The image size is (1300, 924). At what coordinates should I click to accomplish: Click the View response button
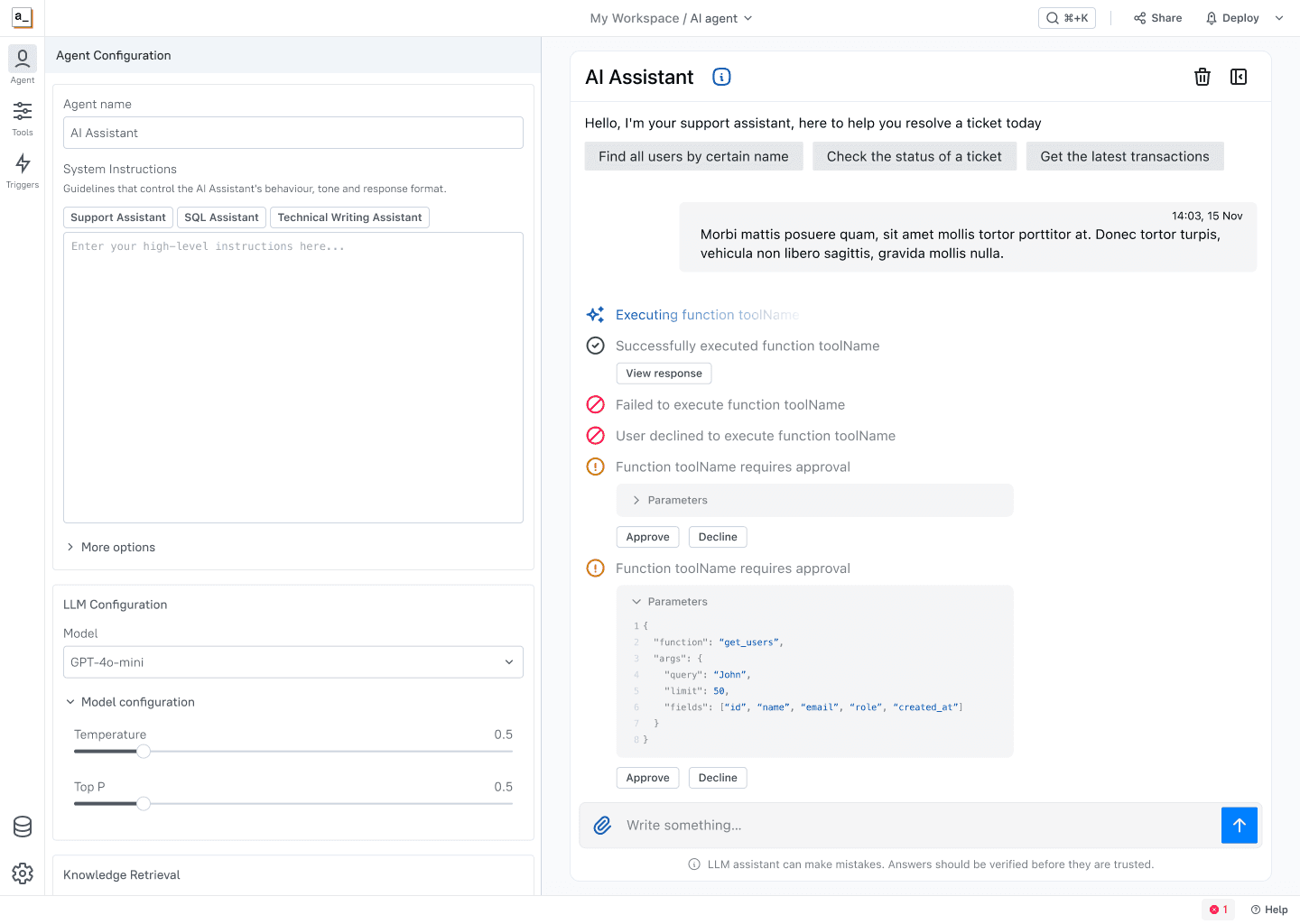pyautogui.click(x=664, y=374)
